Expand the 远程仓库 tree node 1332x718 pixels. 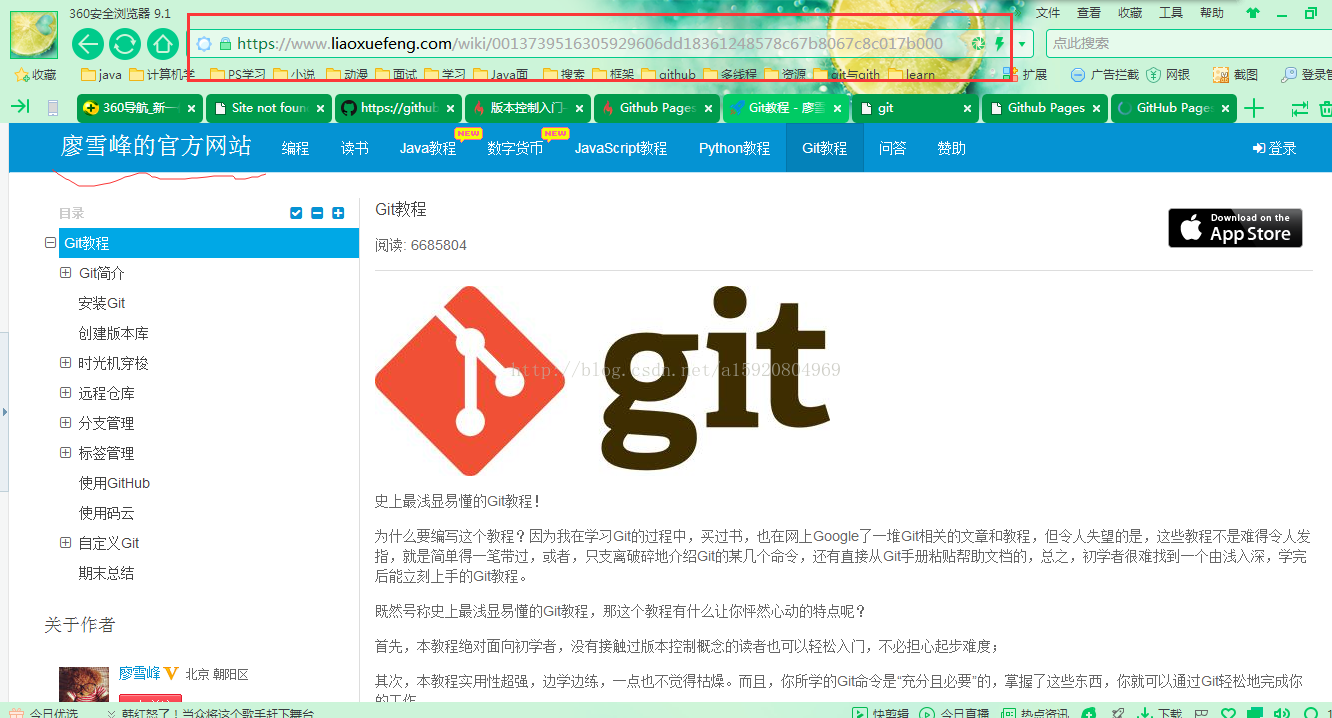pyautogui.click(x=66, y=393)
